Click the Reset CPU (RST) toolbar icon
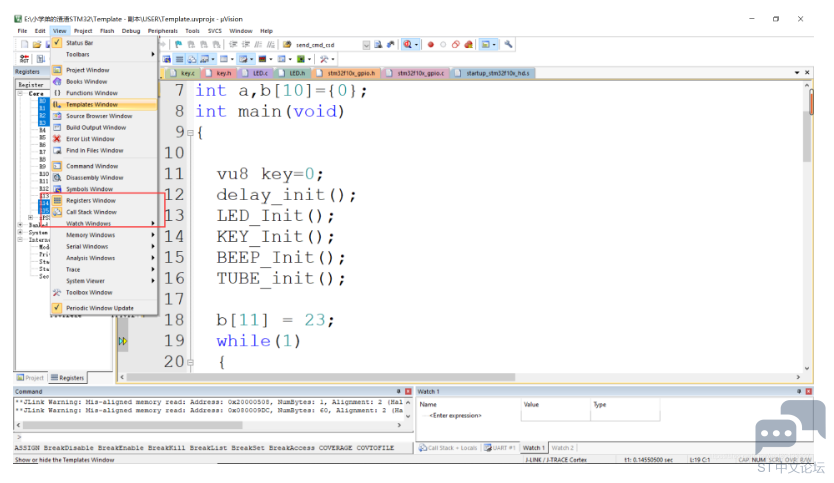This screenshot has height=483, width=834. [x=24, y=59]
